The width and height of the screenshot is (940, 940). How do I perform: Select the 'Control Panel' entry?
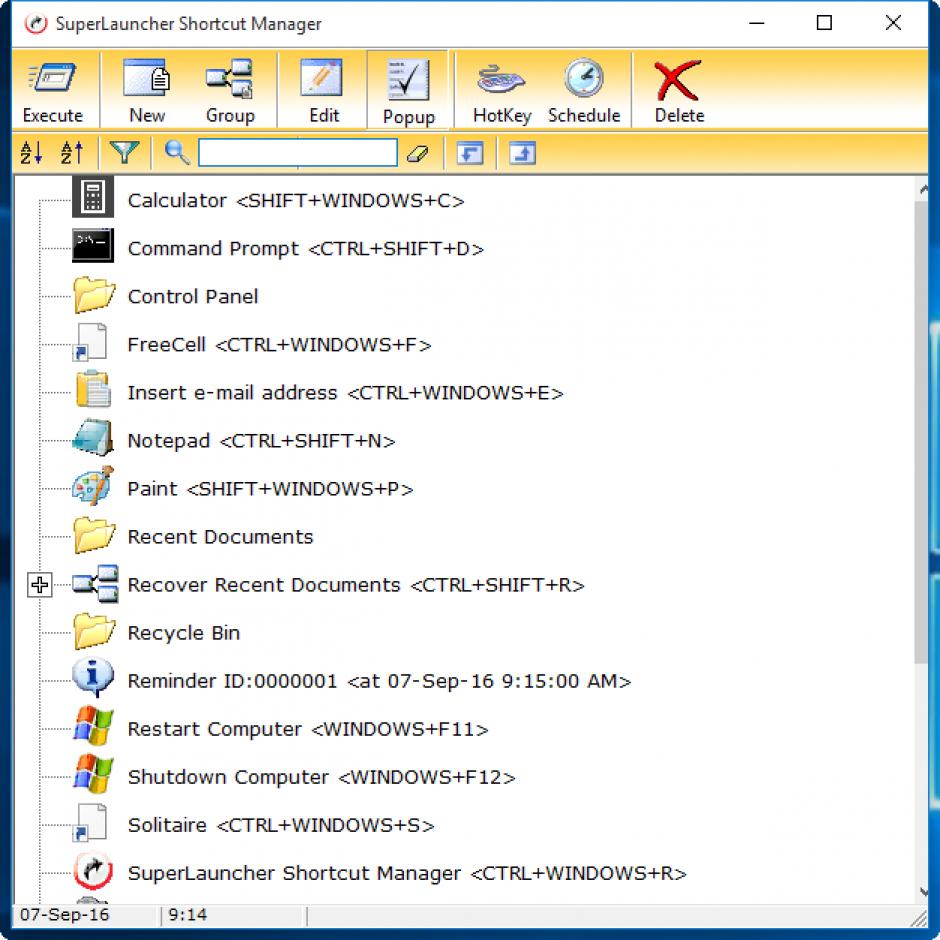pyautogui.click(x=193, y=297)
